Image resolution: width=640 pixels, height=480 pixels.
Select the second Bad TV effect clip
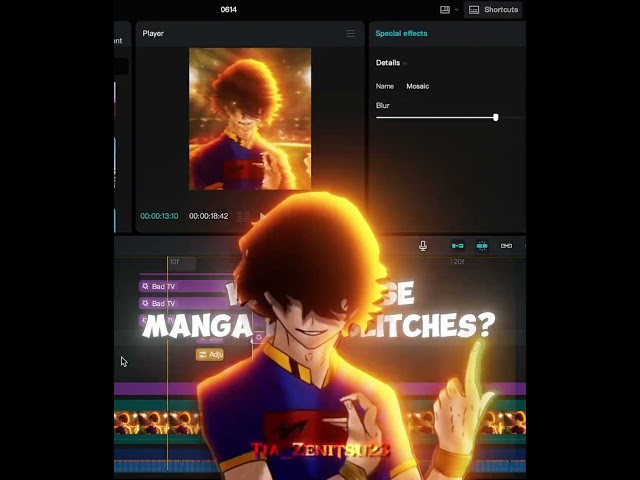(x=186, y=303)
